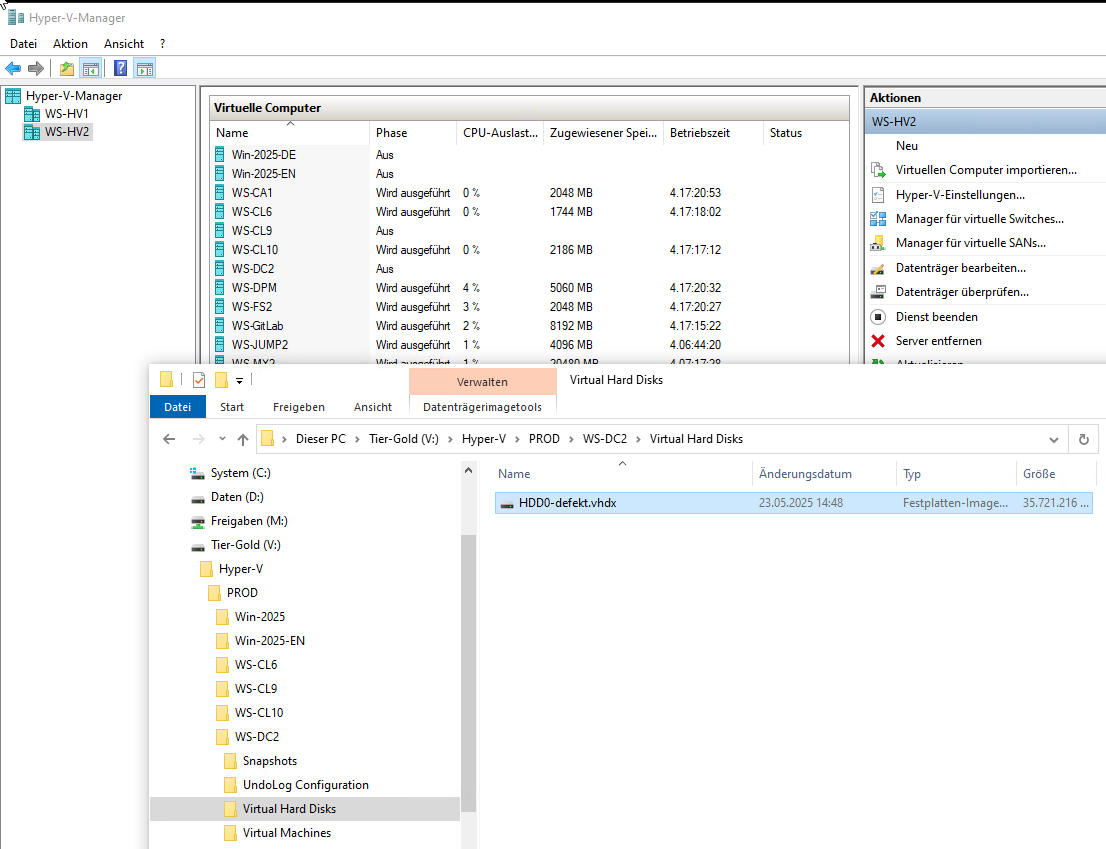
Task: Click the Explorer navigation pane scroll-up arrow
Action: [468, 470]
